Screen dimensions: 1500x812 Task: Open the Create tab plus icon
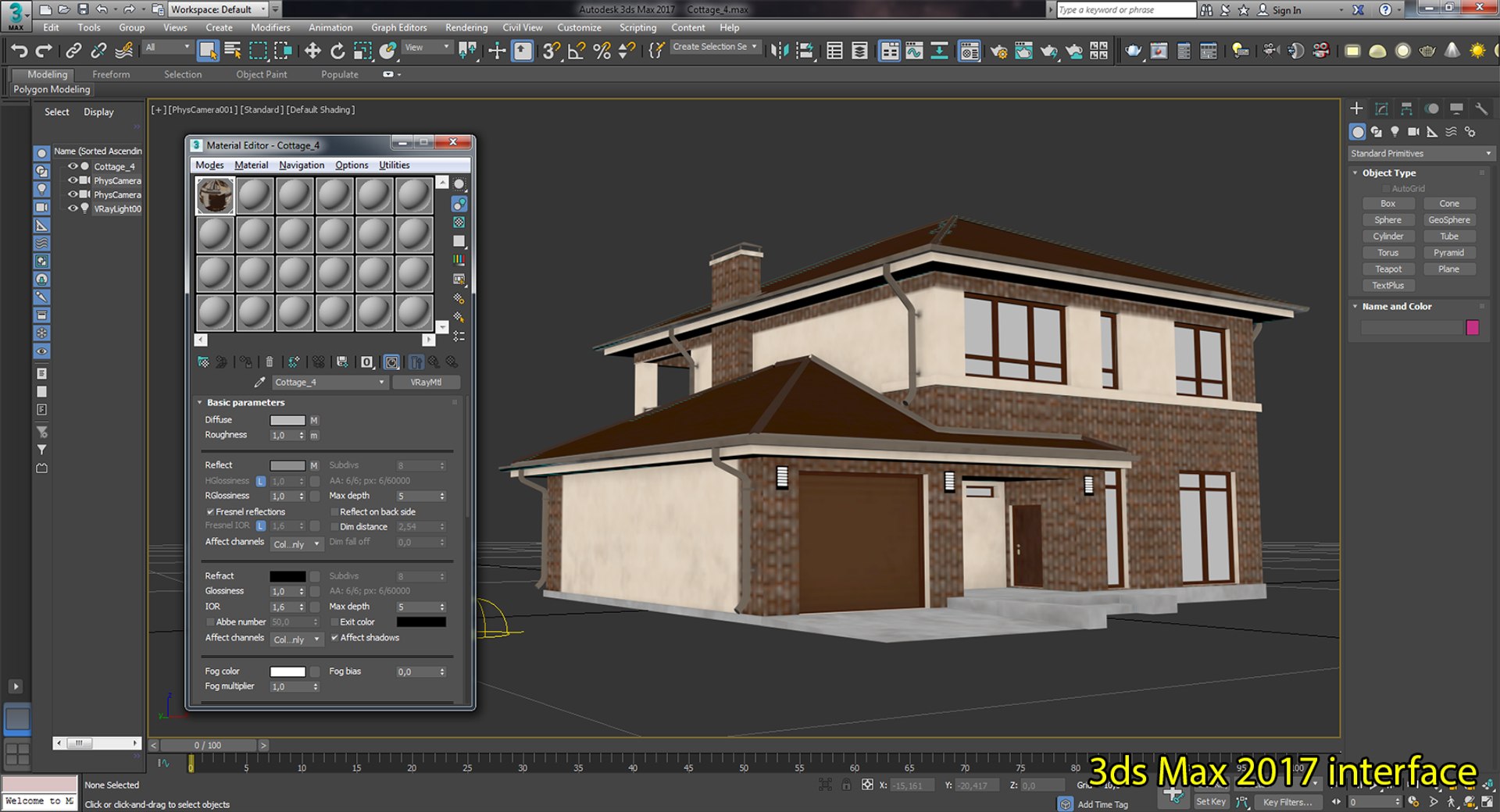1356,109
